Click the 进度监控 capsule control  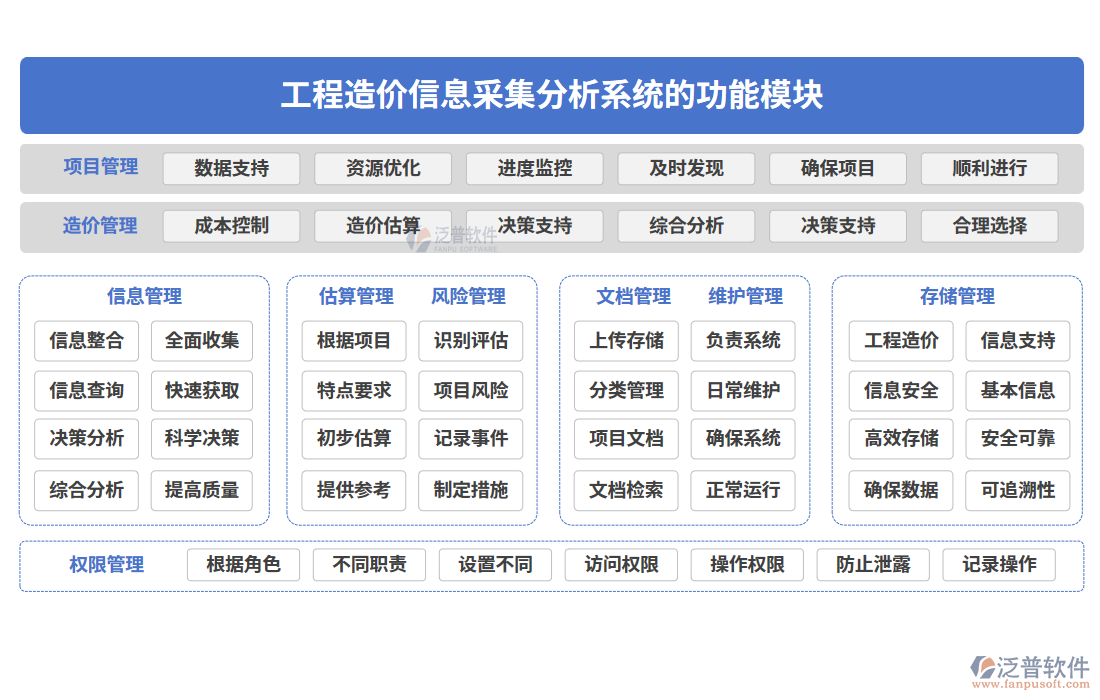click(536, 168)
